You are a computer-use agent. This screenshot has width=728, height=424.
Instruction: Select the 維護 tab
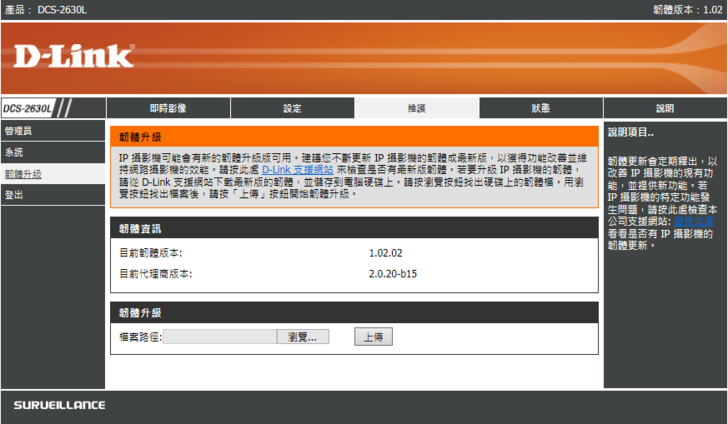tap(417, 108)
